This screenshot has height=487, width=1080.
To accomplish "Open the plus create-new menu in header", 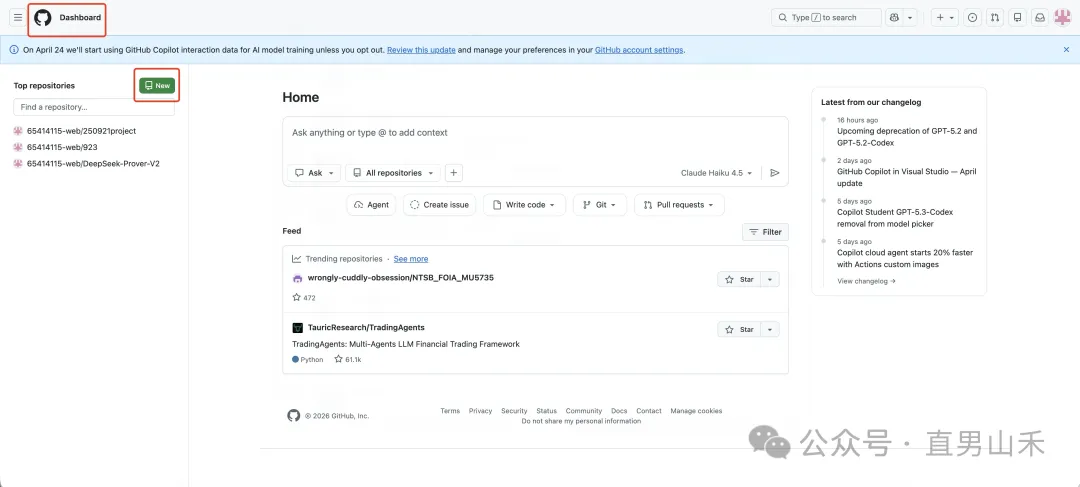I will pos(944,18).
